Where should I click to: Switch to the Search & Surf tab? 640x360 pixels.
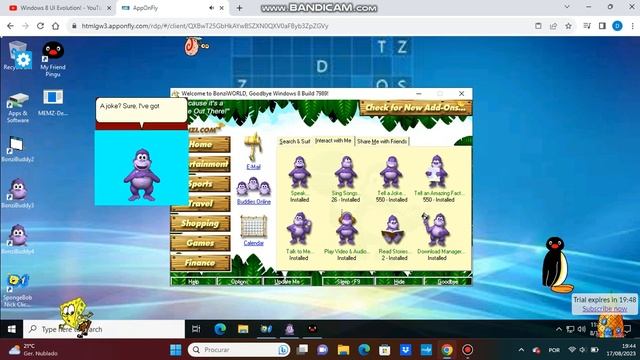coord(295,141)
